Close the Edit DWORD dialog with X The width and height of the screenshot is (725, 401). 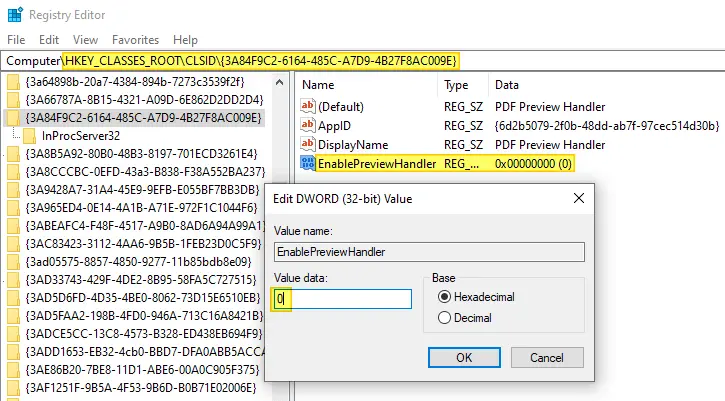(578, 198)
